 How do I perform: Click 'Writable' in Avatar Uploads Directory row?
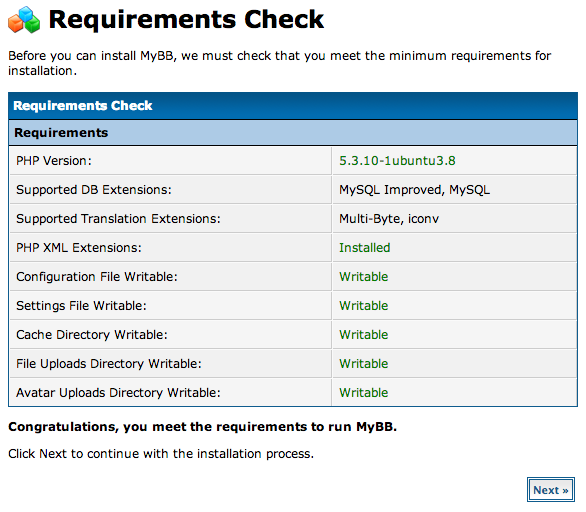click(x=364, y=393)
